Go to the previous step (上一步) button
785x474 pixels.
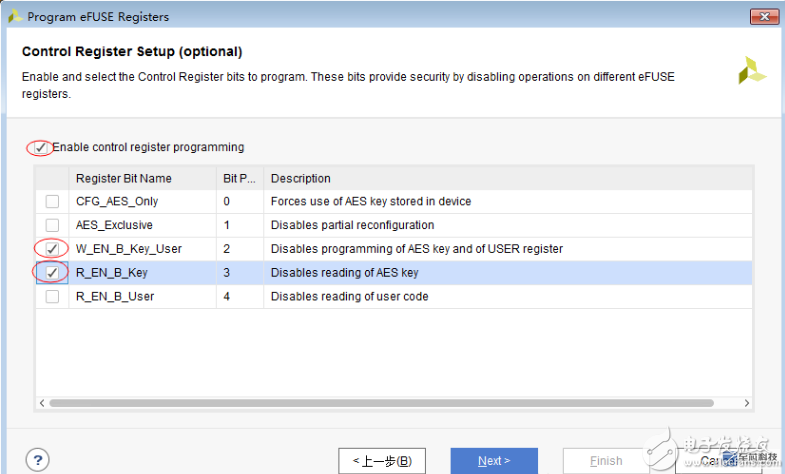pyautogui.click(x=382, y=461)
